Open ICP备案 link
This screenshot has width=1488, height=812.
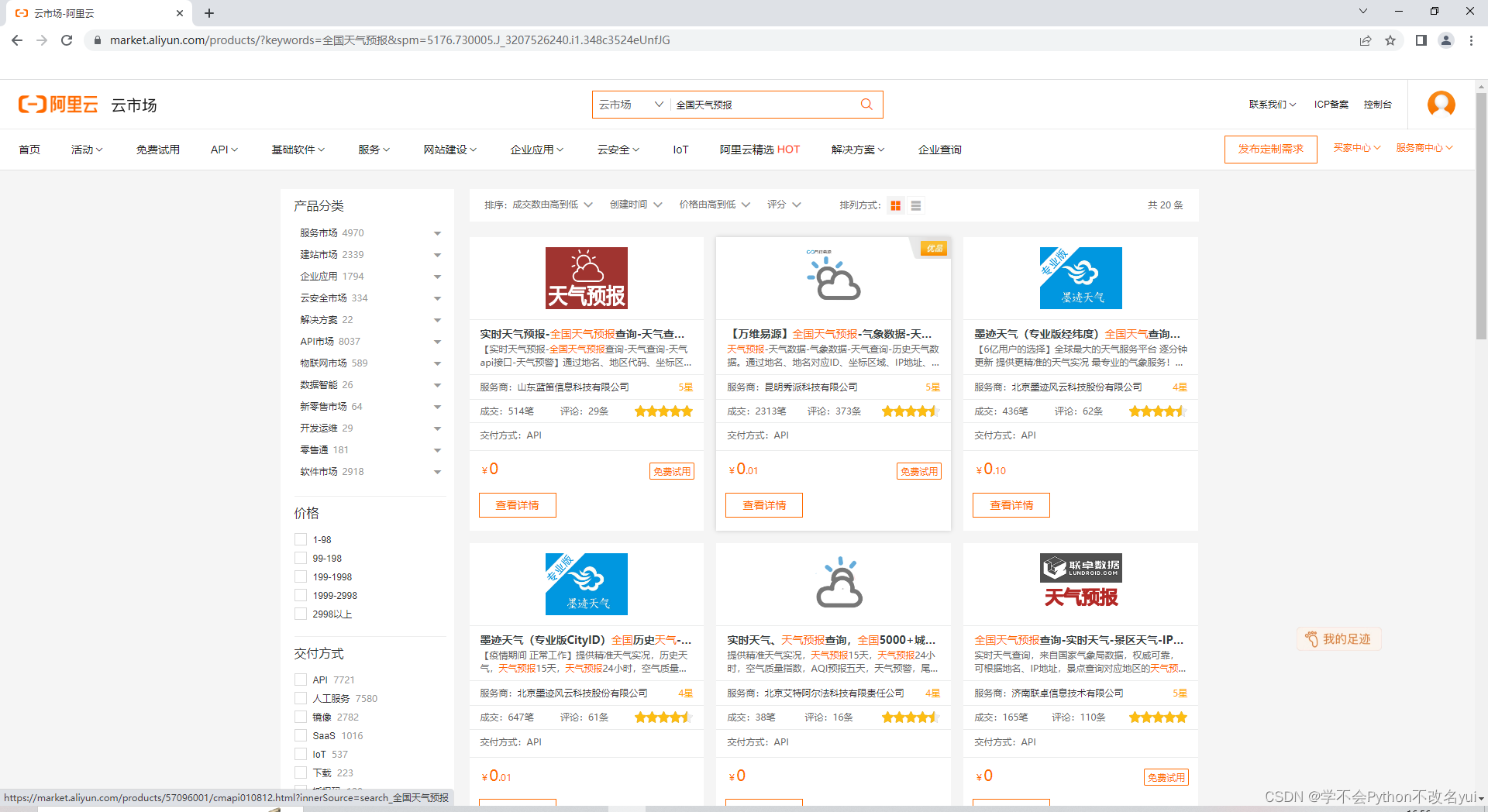coord(1331,105)
